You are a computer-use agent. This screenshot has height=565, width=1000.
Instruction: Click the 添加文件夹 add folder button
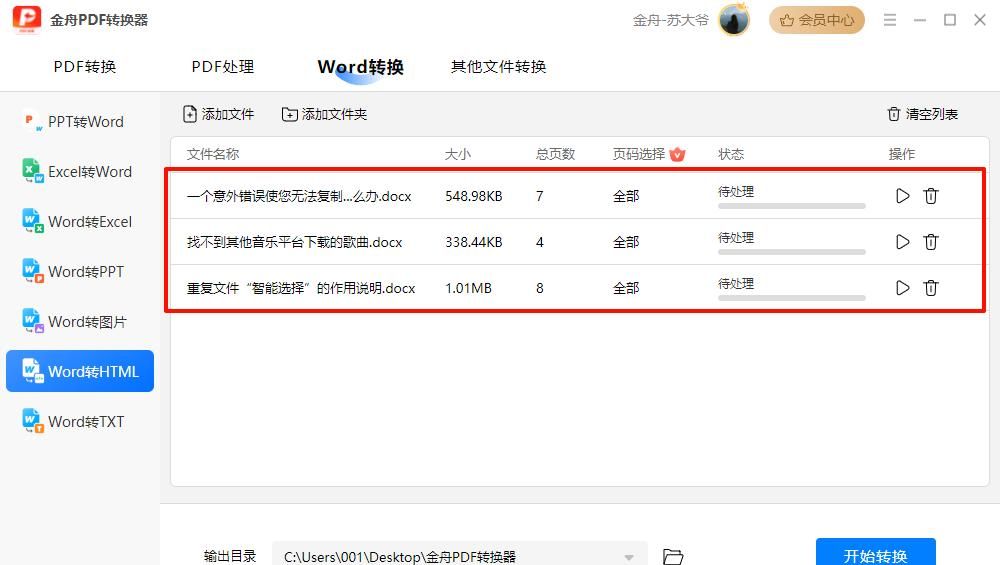pos(324,114)
